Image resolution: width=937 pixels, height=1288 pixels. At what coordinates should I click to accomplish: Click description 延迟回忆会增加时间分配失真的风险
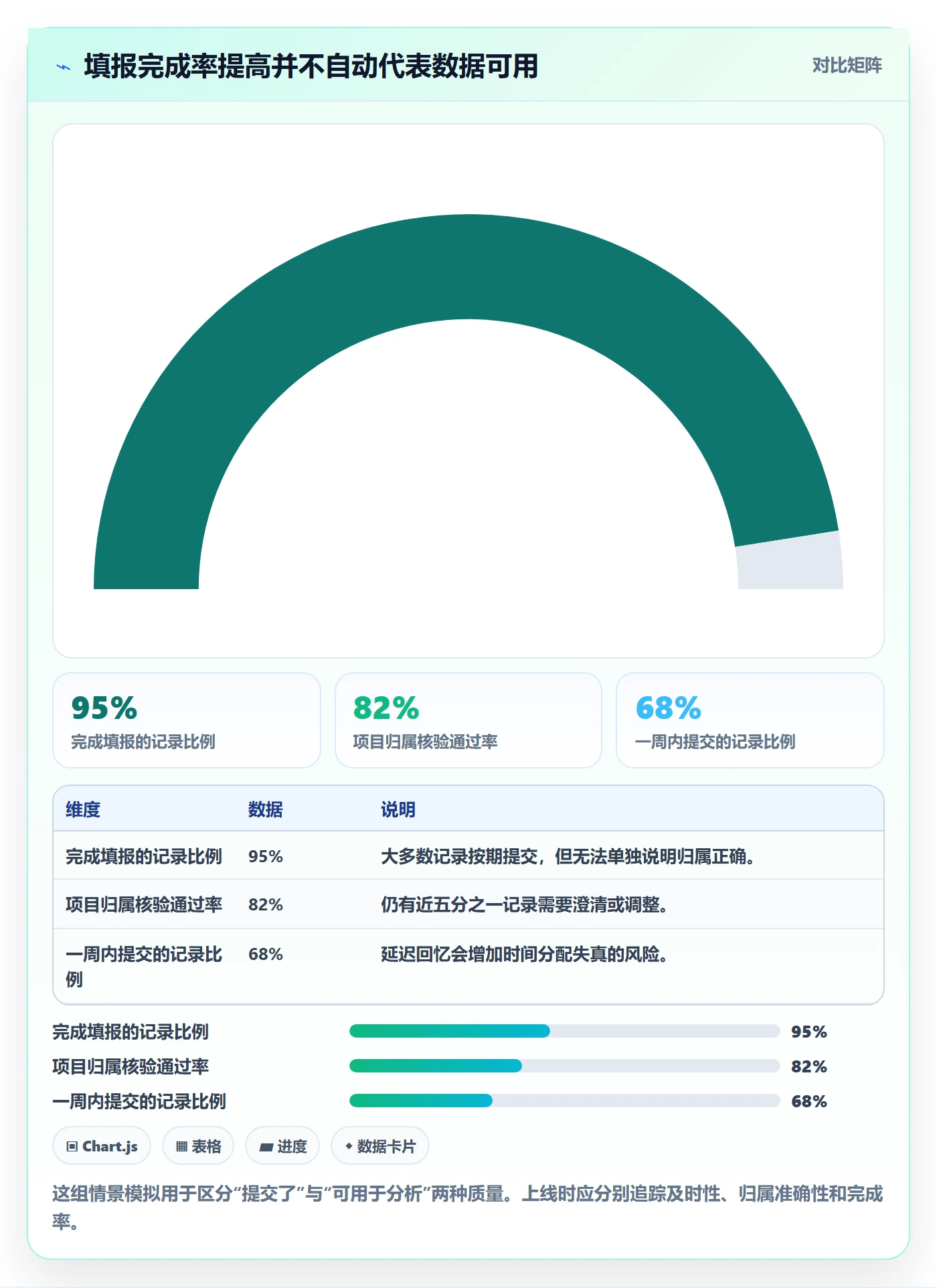point(525,954)
